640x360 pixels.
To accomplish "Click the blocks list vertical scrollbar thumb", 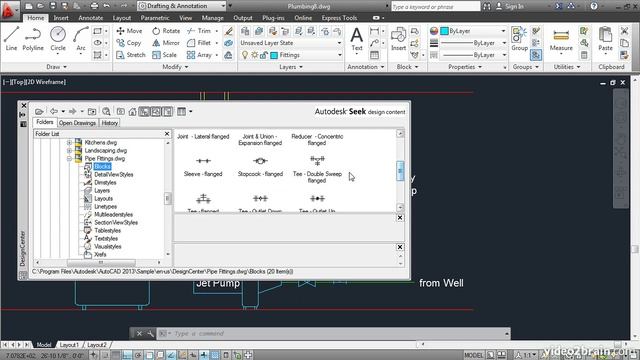I will coord(400,171).
